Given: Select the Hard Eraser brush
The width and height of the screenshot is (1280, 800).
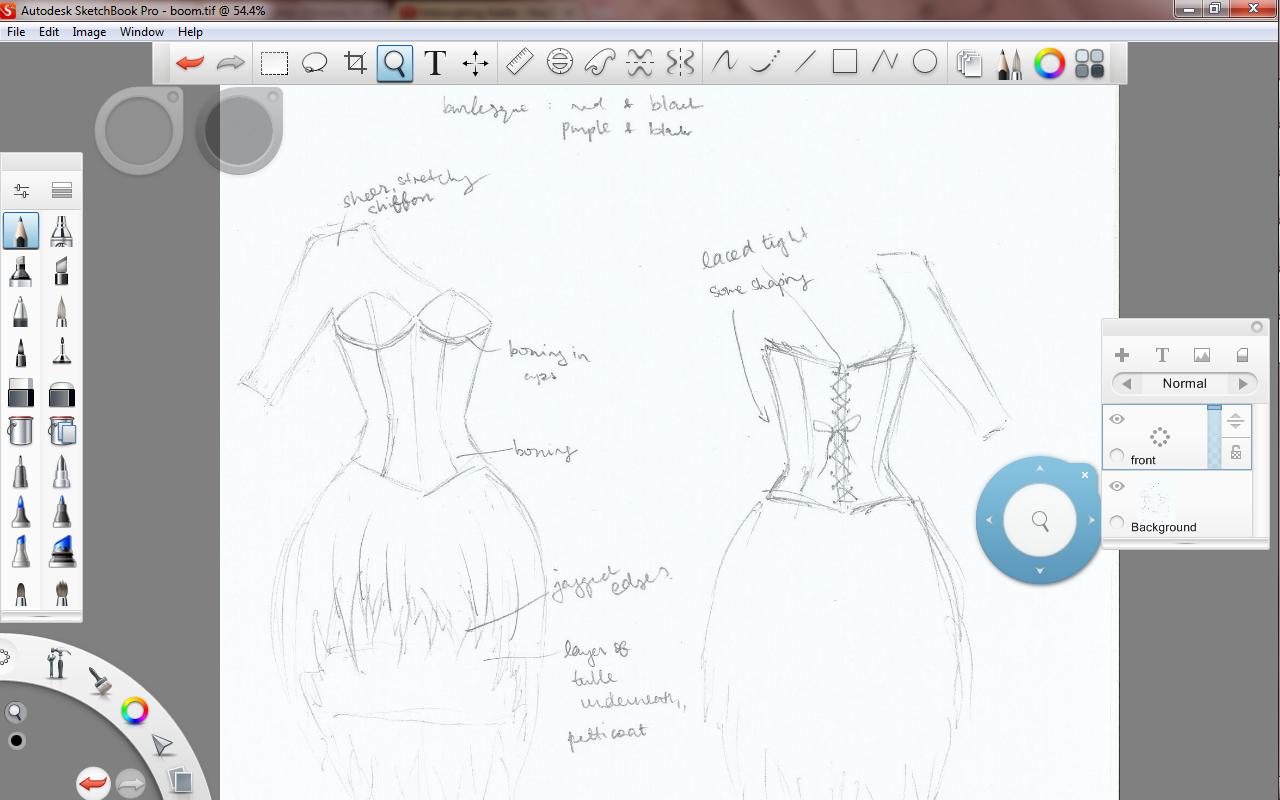Looking at the screenshot, I should pos(21,393).
